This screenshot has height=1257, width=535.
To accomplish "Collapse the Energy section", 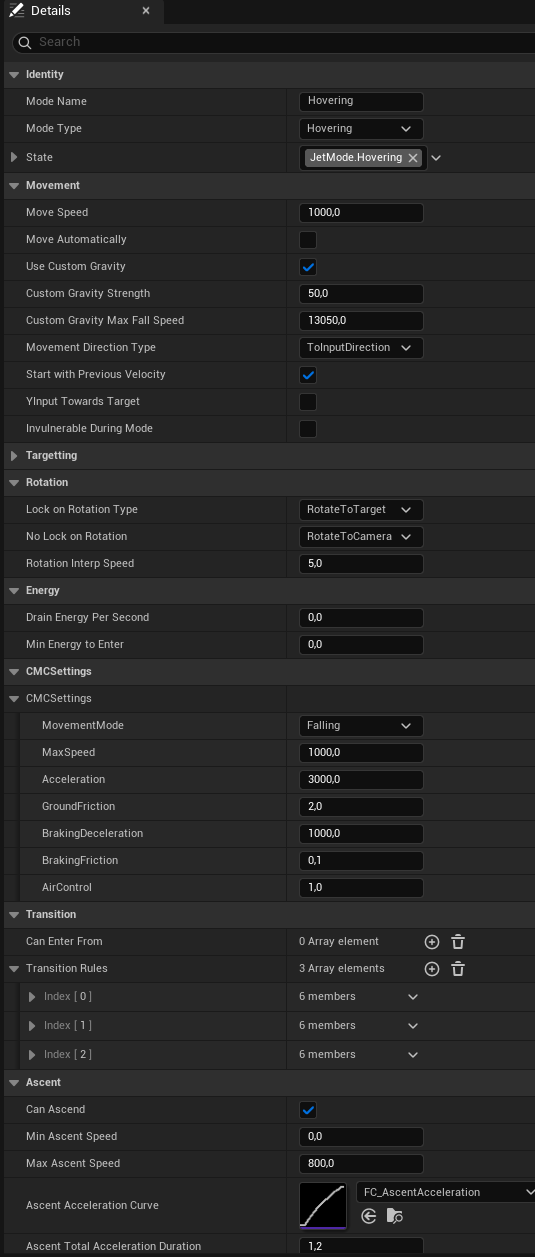I will [13, 591].
